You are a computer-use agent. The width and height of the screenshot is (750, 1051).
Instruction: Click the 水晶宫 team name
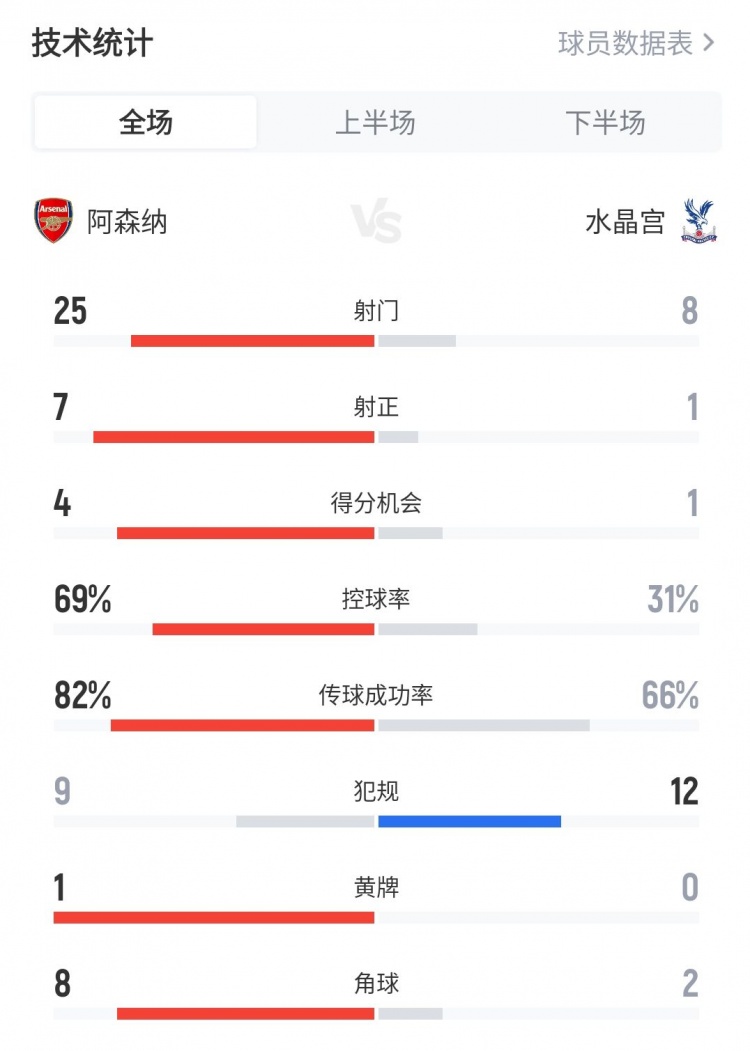click(x=625, y=222)
